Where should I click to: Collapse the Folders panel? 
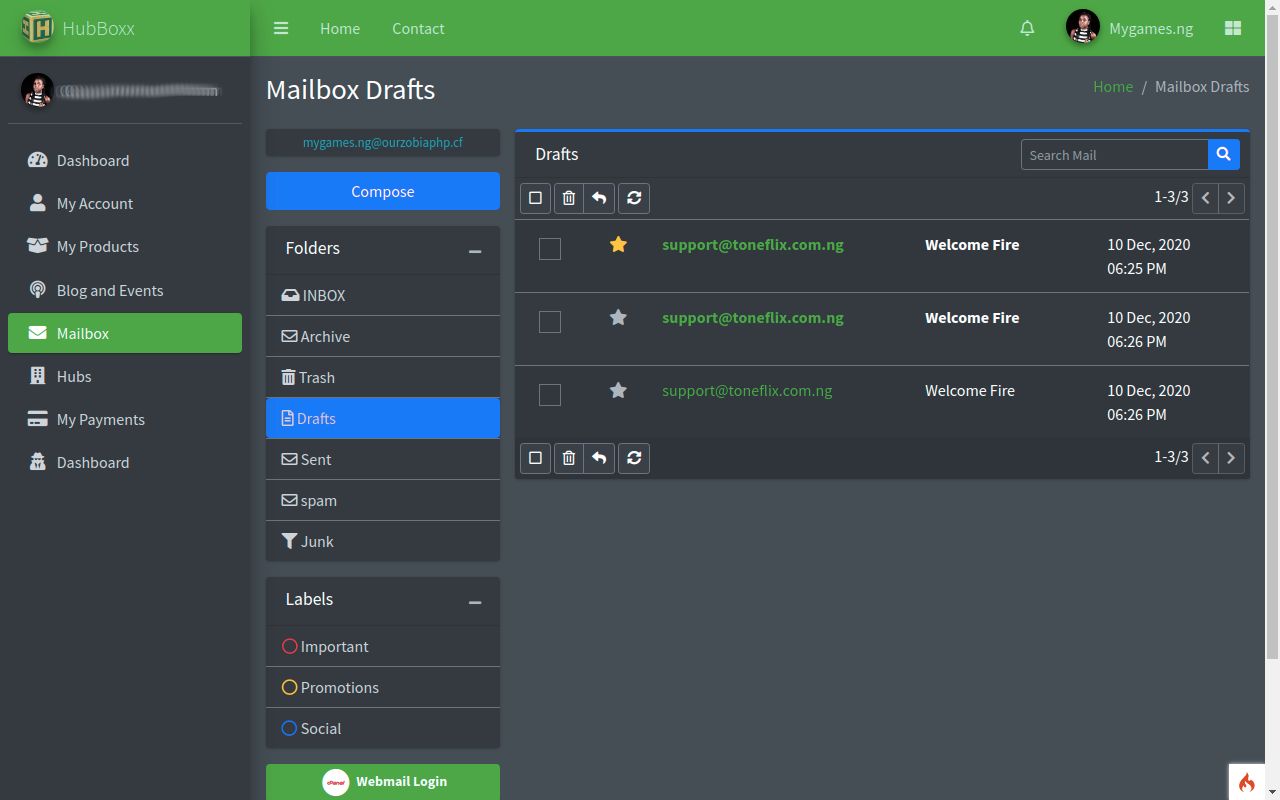tap(475, 250)
